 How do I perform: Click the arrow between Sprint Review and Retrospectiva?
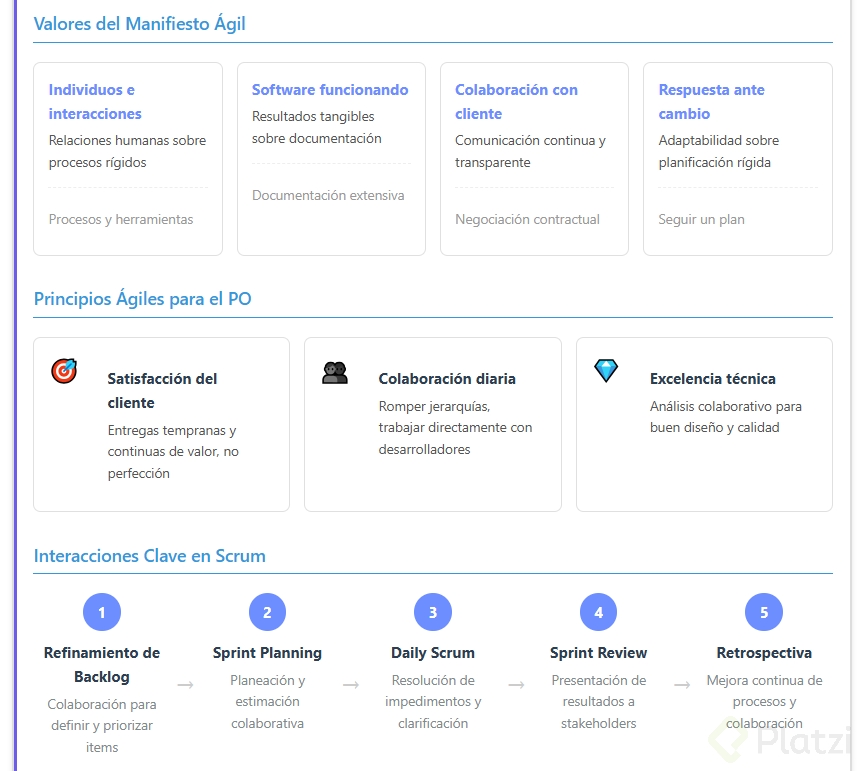click(x=682, y=685)
